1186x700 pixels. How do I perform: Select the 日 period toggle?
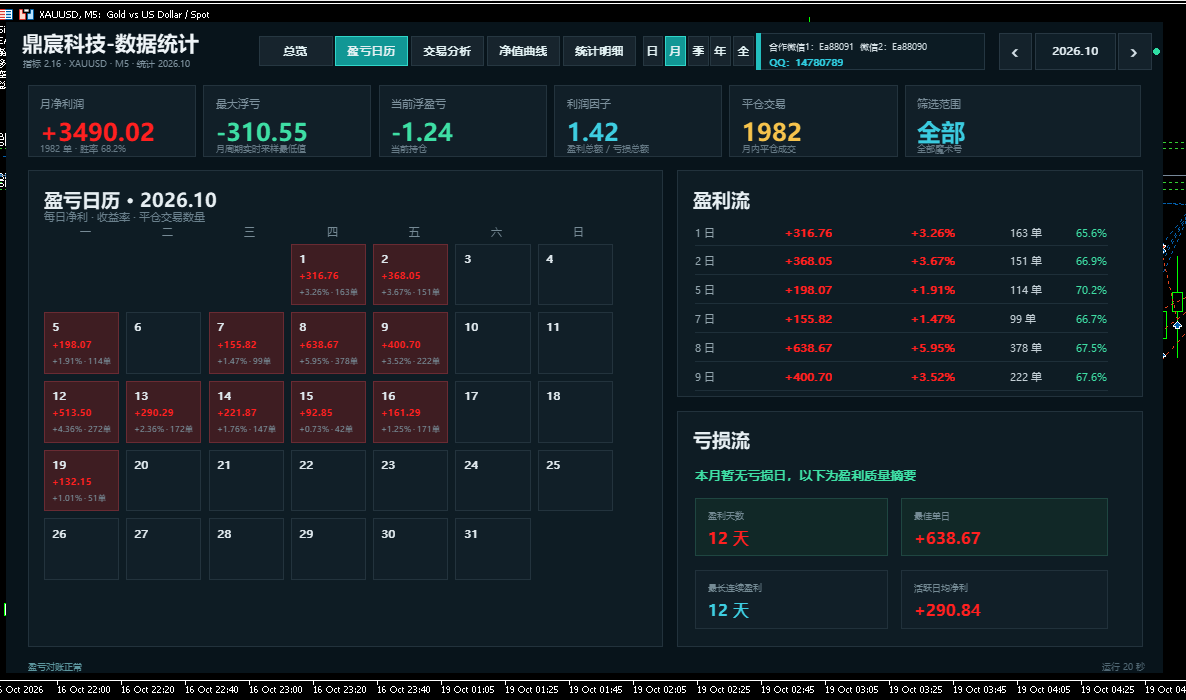(x=653, y=51)
